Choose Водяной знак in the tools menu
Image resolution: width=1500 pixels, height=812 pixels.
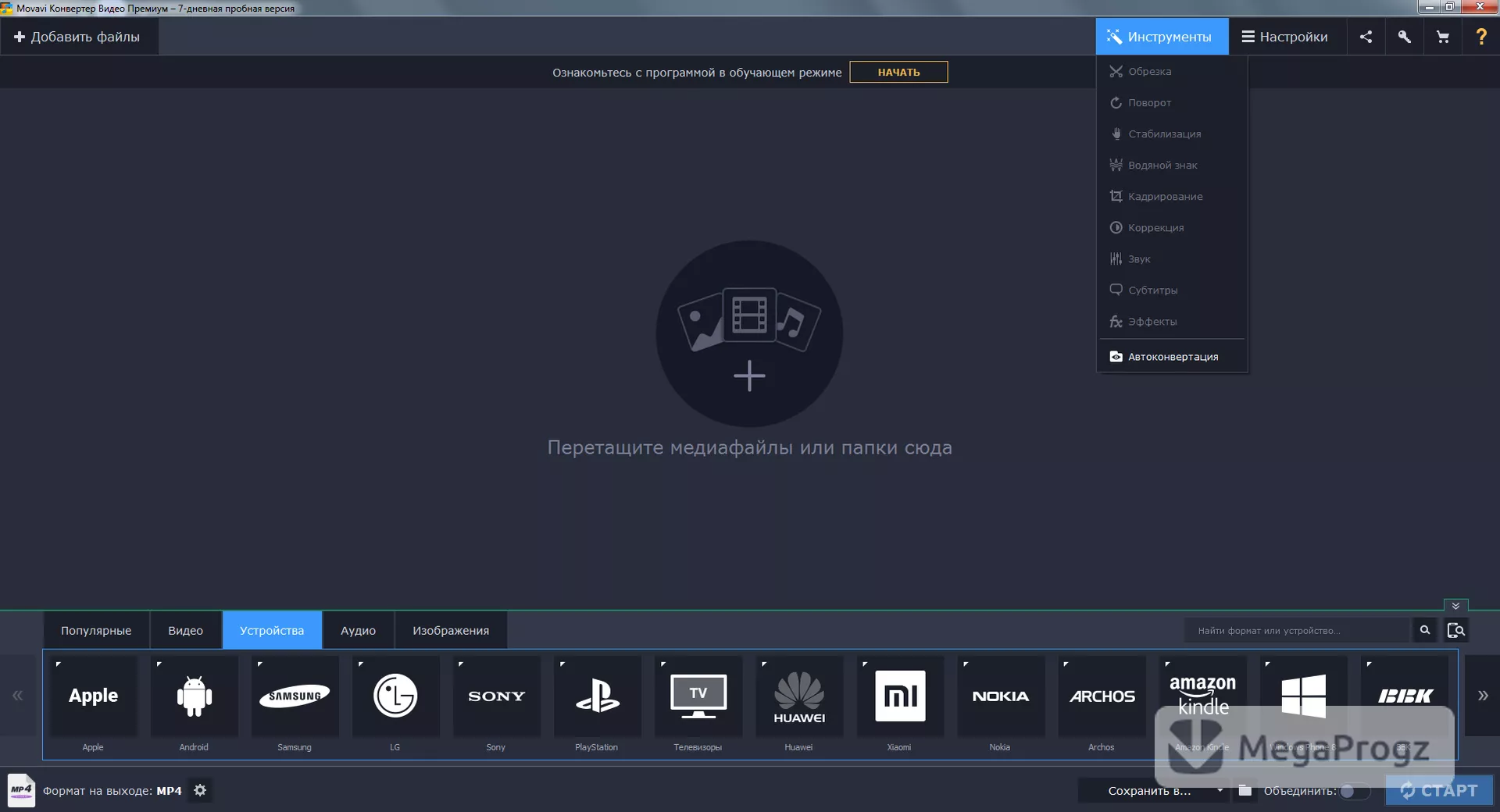[1172, 165]
